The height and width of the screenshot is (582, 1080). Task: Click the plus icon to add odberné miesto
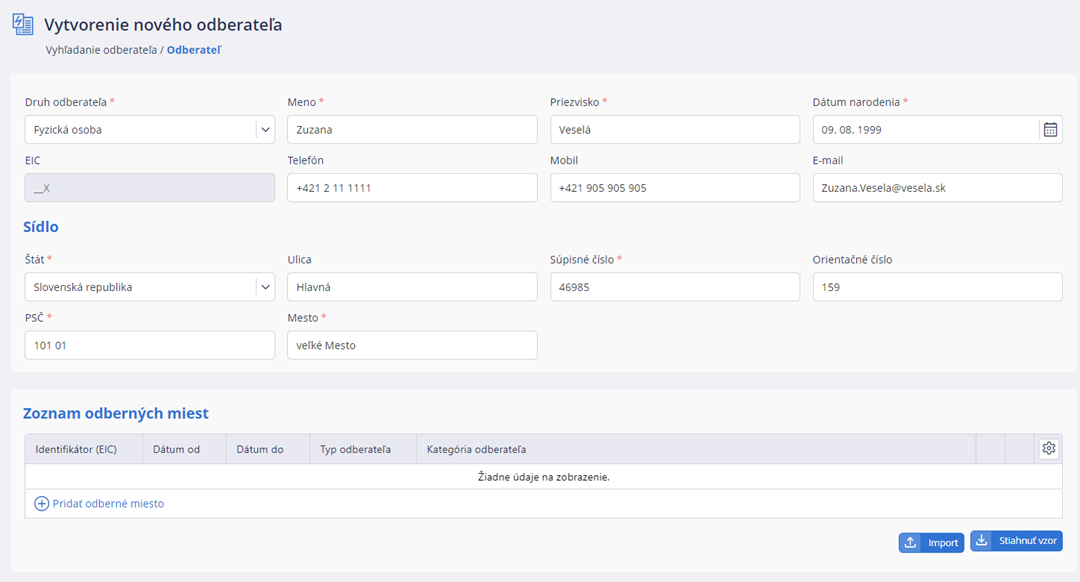[41, 504]
